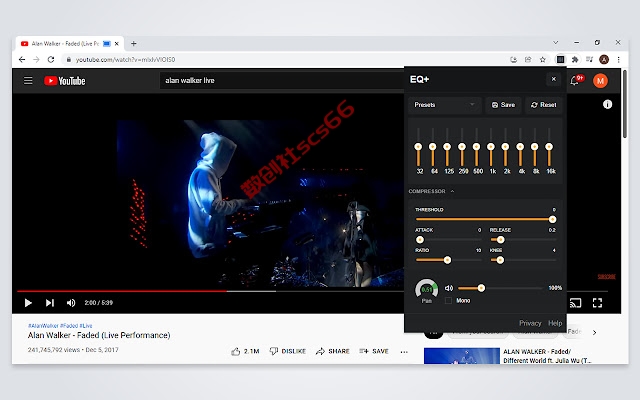Skip to the next video
The image size is (640, 400).
point(49,303)
